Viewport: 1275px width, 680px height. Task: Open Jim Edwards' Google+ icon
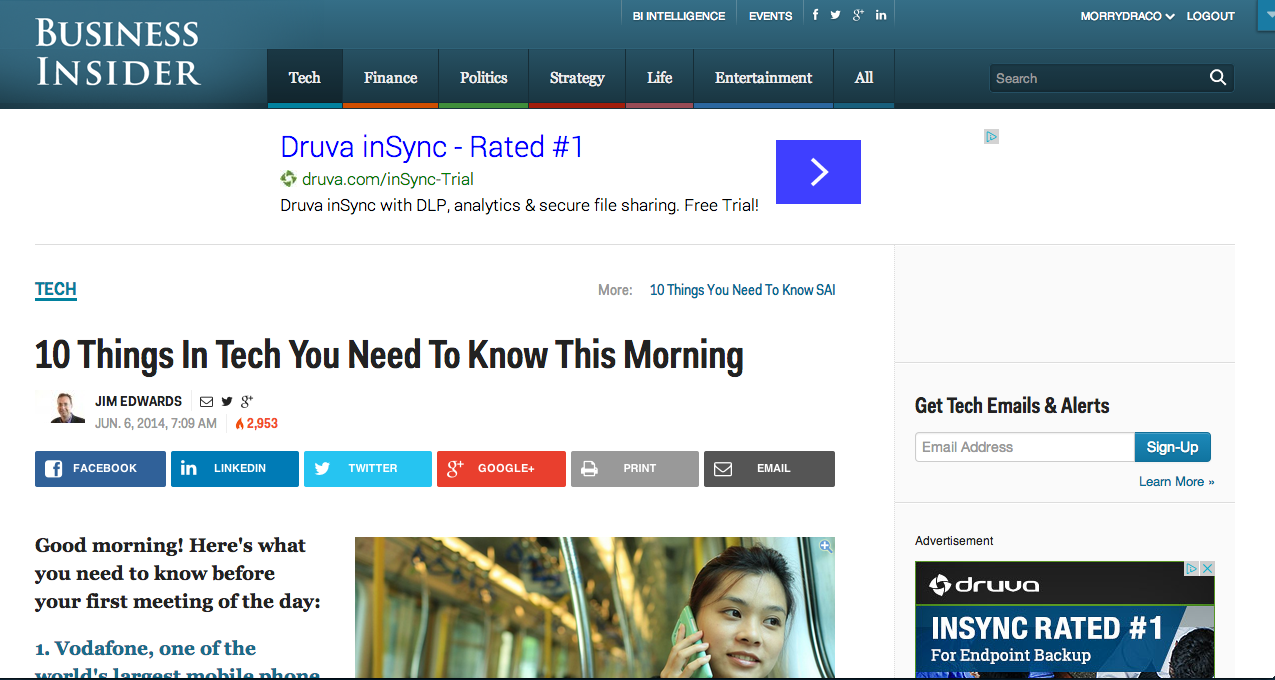(247, 401)
